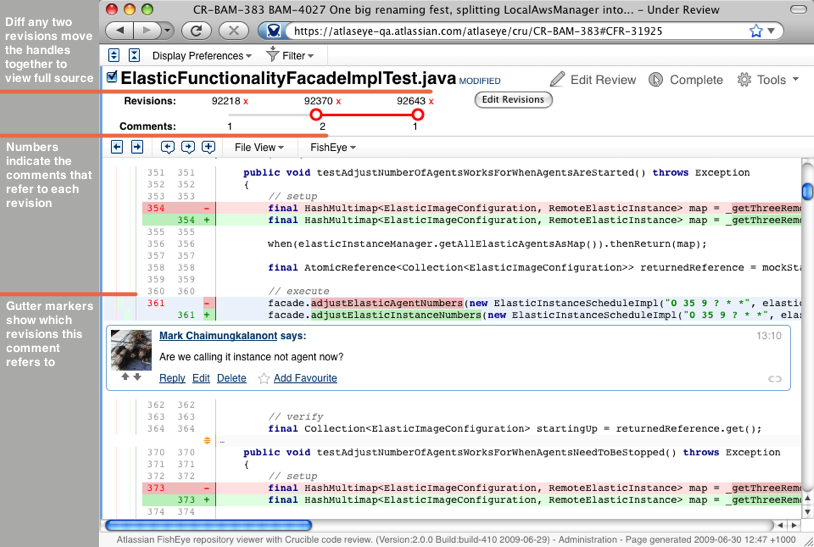The image size is (814, 547).
Task: Click the favourite star icon
Action: click(264, 378)
